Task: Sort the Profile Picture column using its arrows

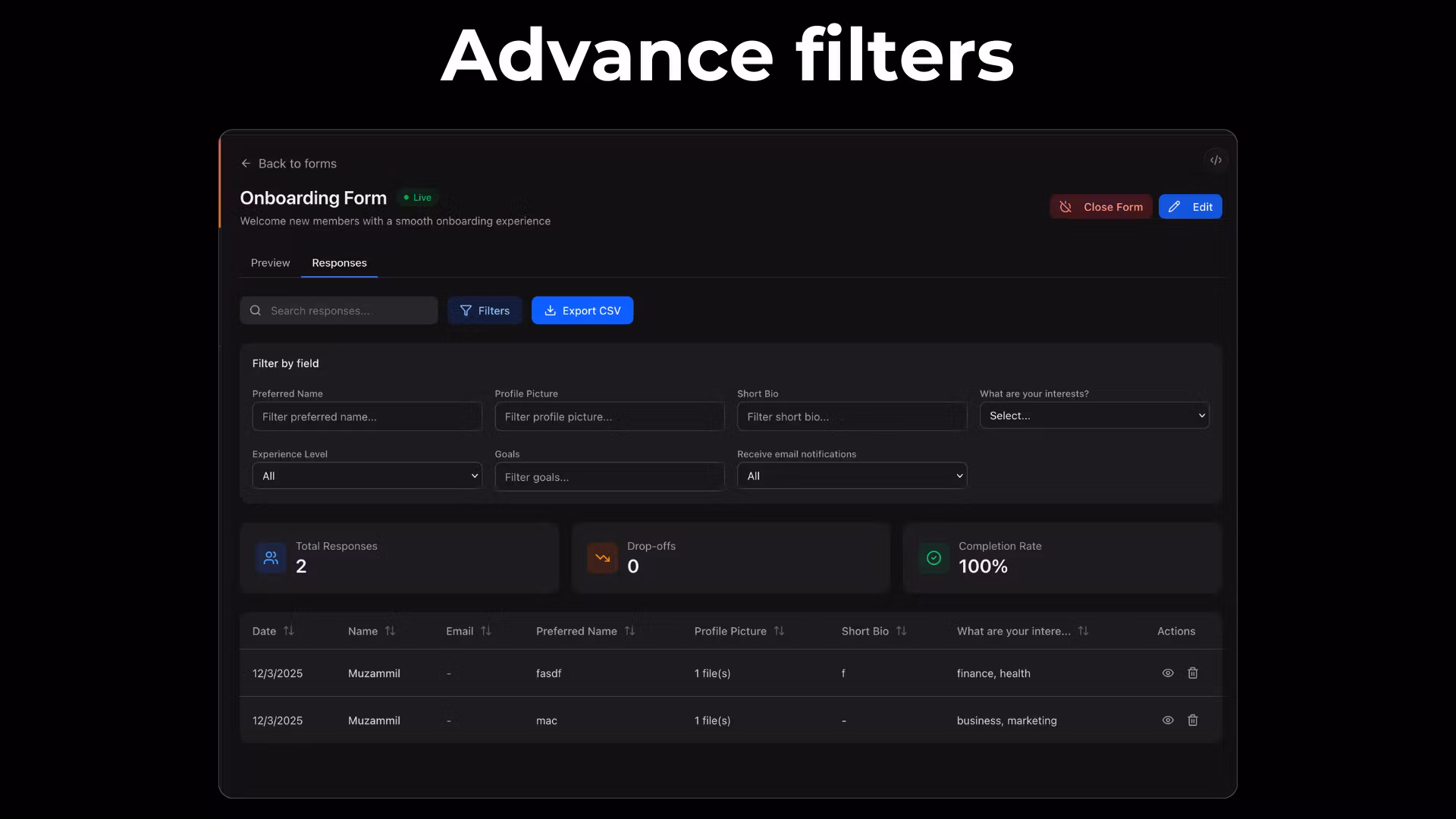Action: (779, 631)
